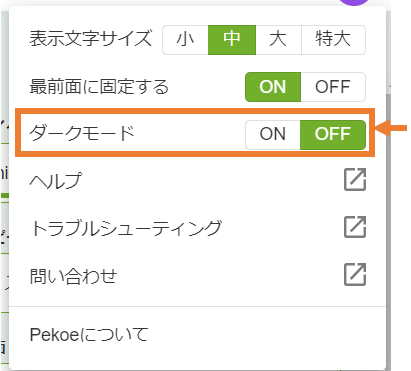411x371 pixels.
Task: Click the 最前面に固定する label
Action: [99, 87]
